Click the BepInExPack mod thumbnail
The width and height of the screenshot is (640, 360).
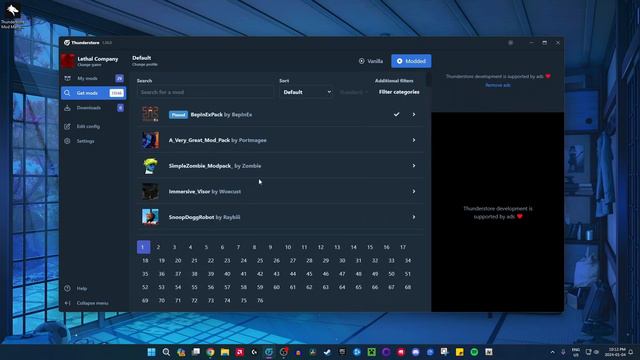[x=150, y=114]
